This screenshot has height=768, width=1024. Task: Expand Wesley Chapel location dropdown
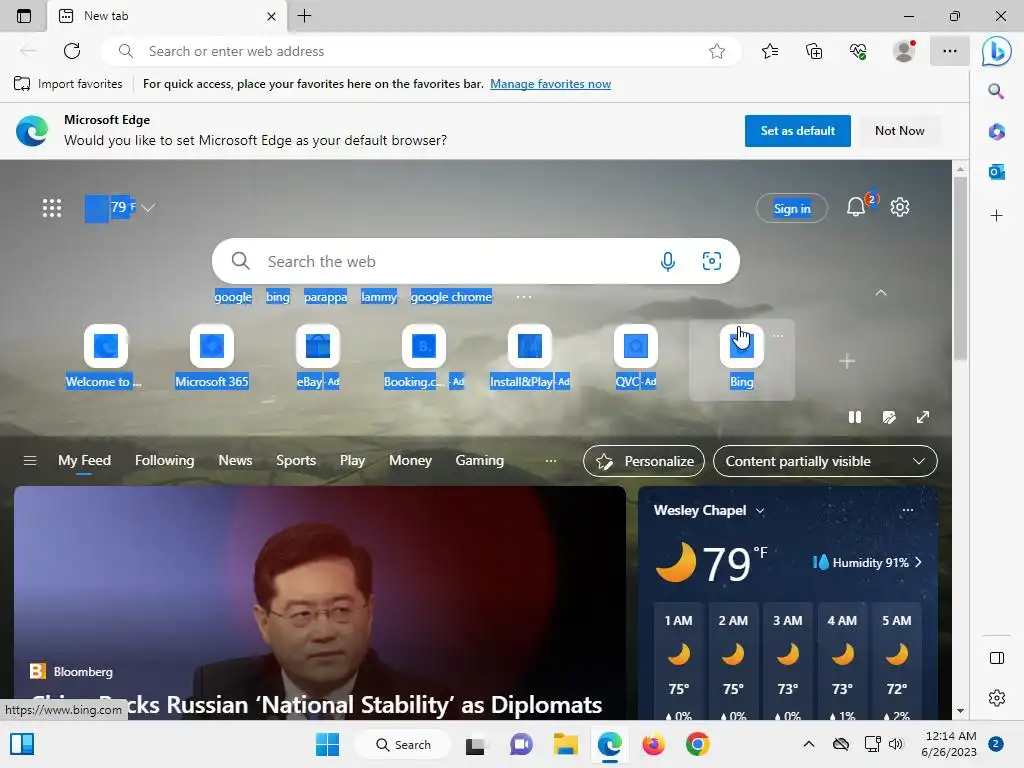click(760, 511)
